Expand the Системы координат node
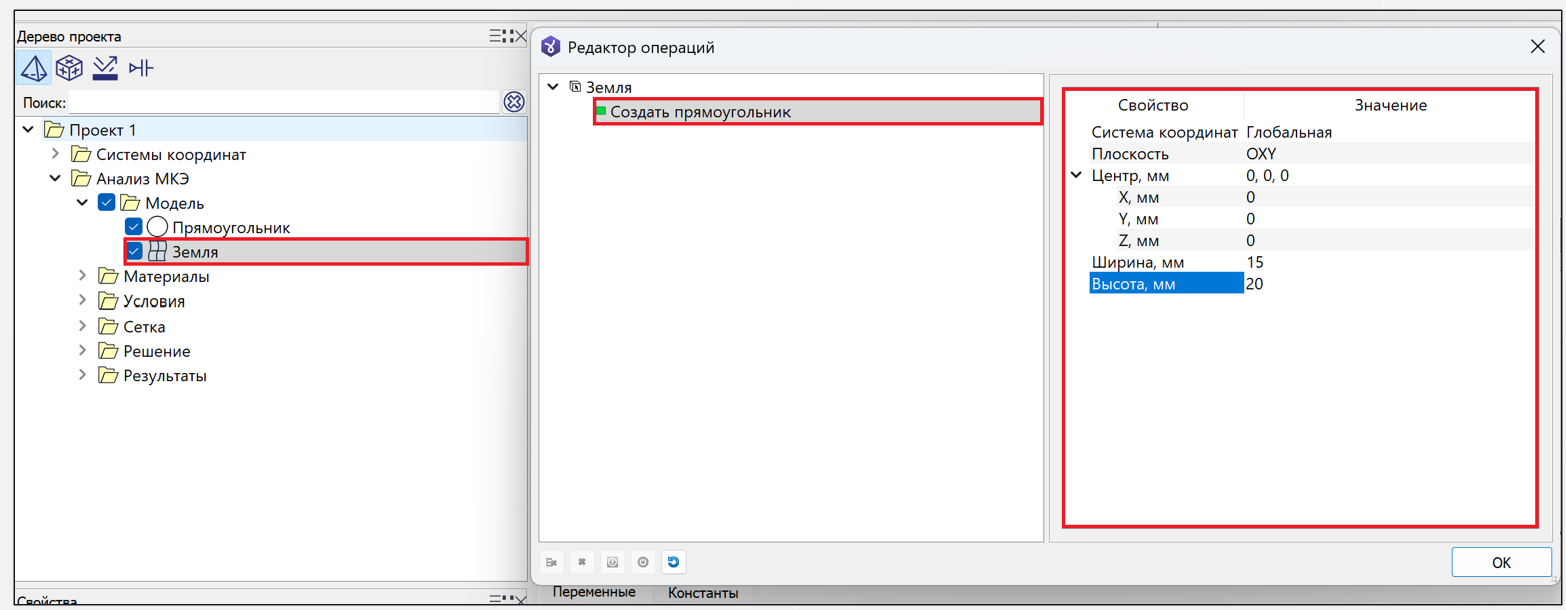The width and height of the screenshot is (1566, 610). click(56, 154)
